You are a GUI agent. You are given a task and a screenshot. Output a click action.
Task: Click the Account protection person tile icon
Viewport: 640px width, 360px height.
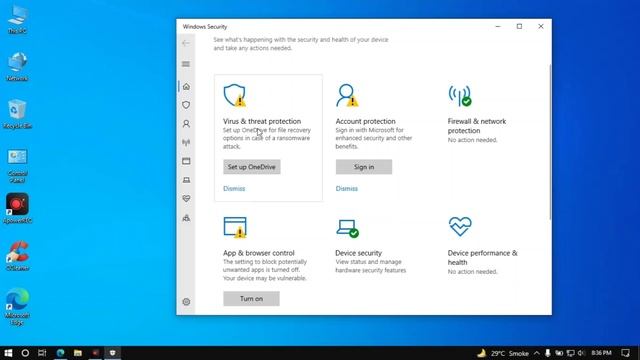click(x=347, y=96)
